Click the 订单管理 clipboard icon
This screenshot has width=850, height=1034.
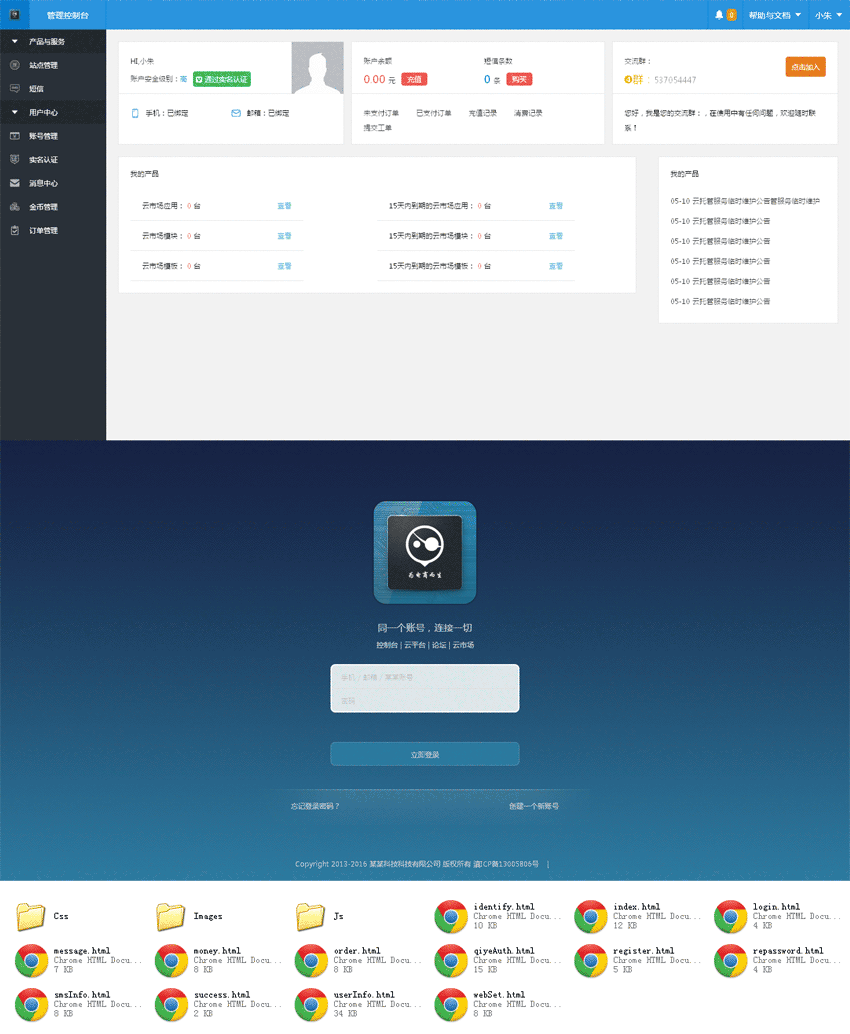tap(14, 231)
